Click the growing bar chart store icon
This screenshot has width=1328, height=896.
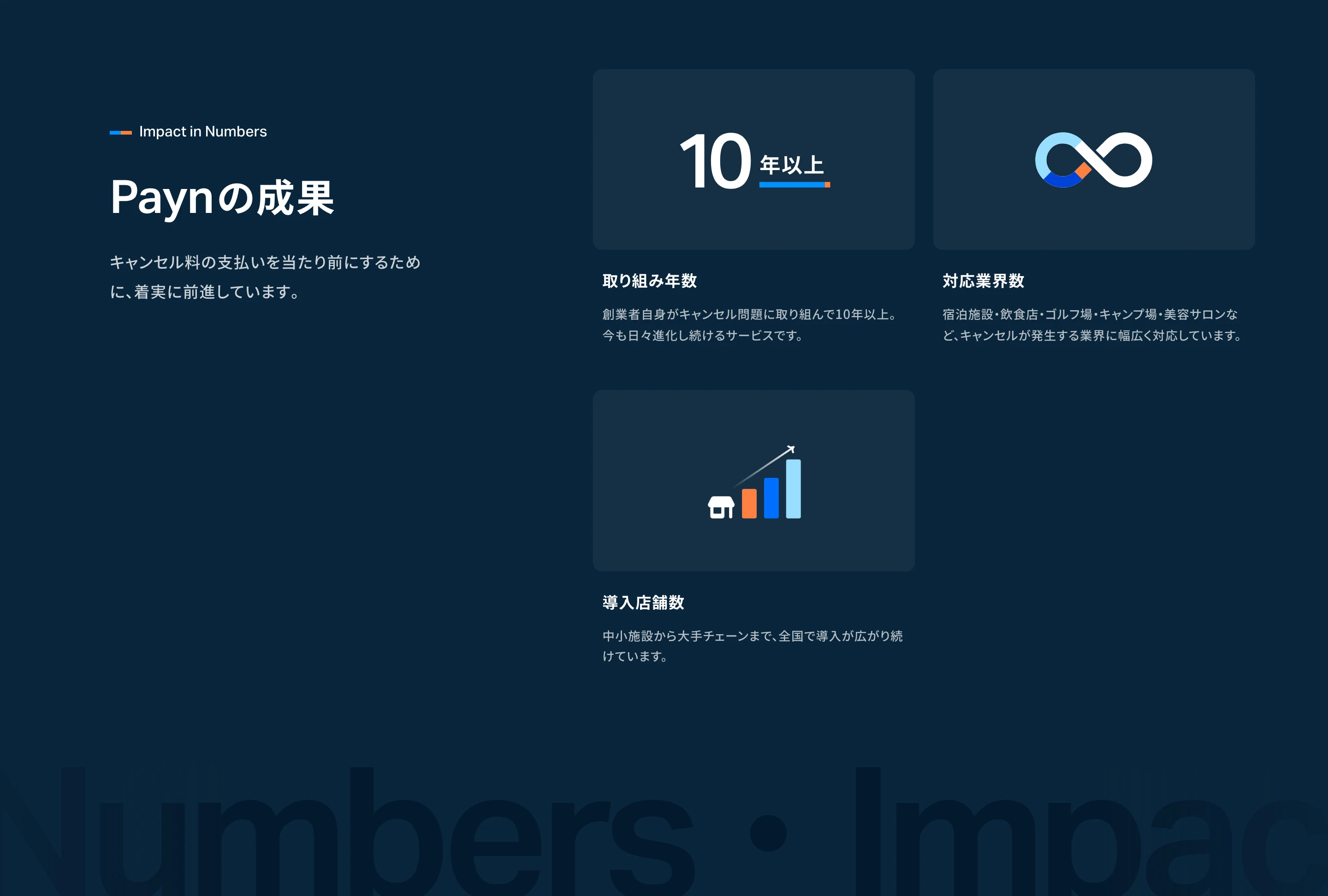click(x=754, y=481)
